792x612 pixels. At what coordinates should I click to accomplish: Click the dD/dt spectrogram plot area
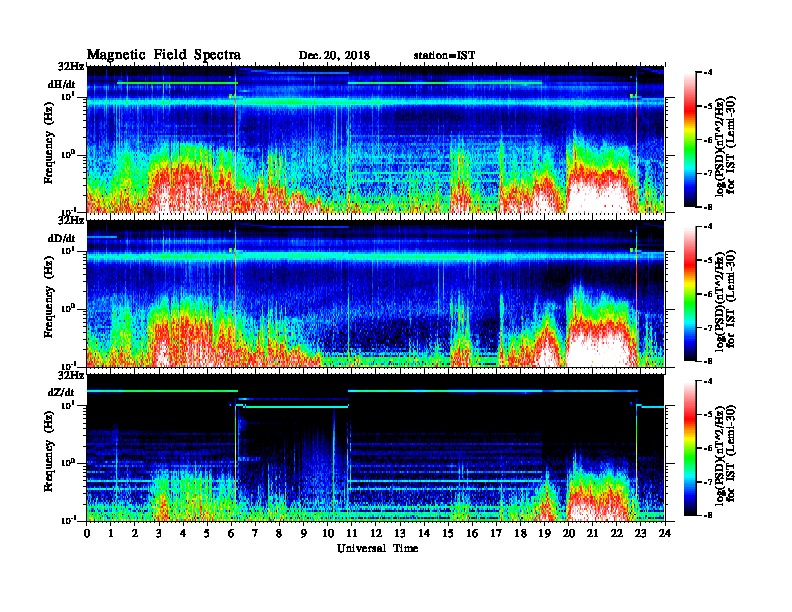pos(376,293)
